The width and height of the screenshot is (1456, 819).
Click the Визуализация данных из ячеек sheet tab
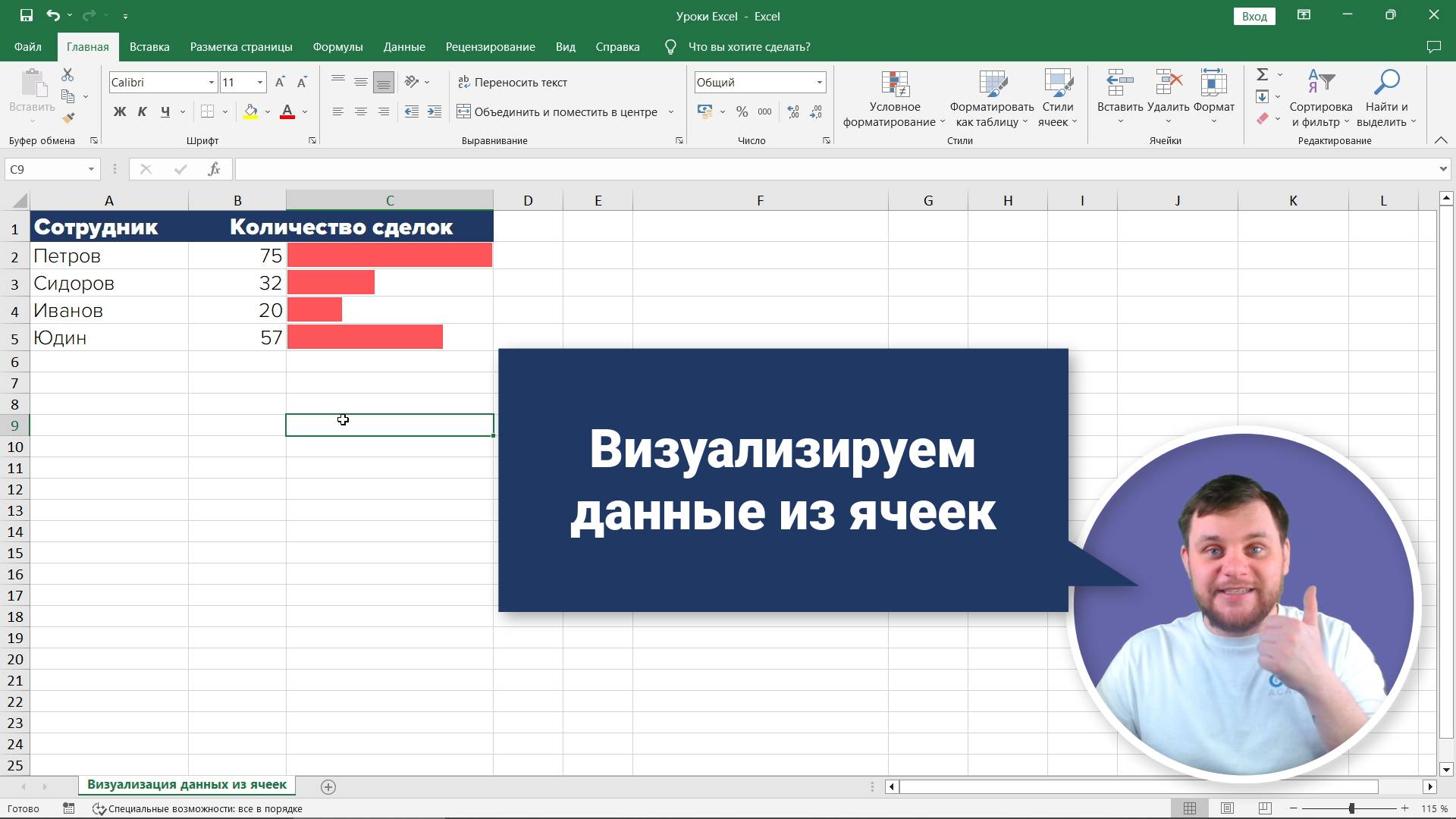[x=187, y=785]
